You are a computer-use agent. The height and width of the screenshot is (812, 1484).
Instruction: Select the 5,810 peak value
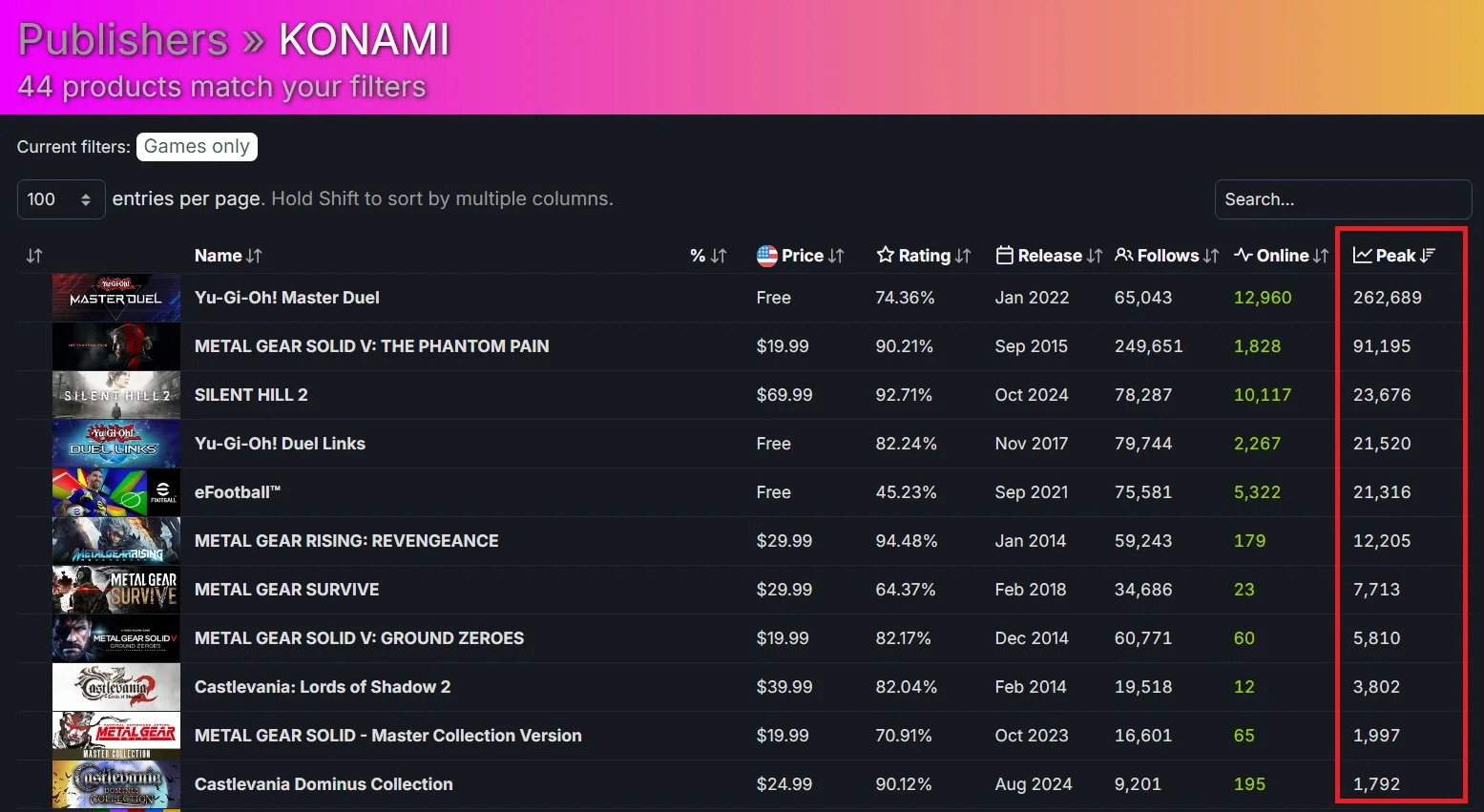tap(1377, 638)
